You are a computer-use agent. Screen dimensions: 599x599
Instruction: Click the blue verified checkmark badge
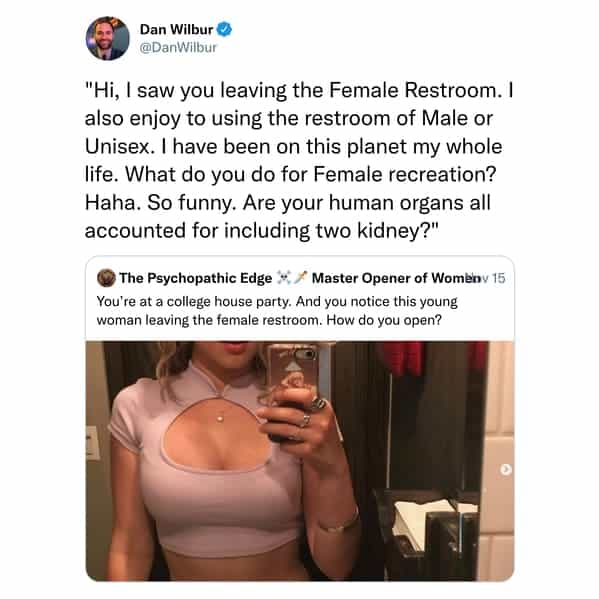click(x=225, y=29)
